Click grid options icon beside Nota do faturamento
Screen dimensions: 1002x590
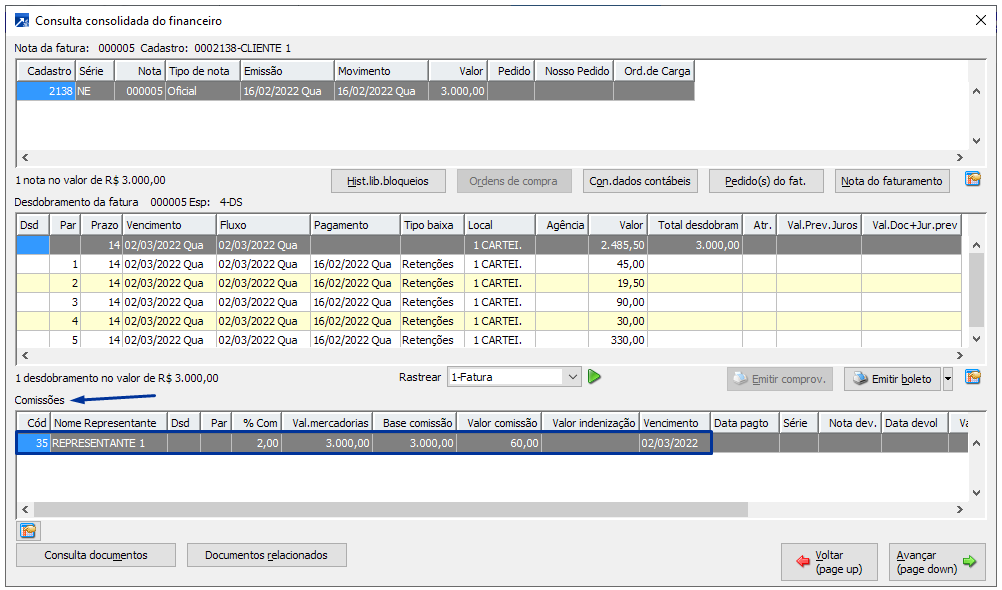click(972, 180)
